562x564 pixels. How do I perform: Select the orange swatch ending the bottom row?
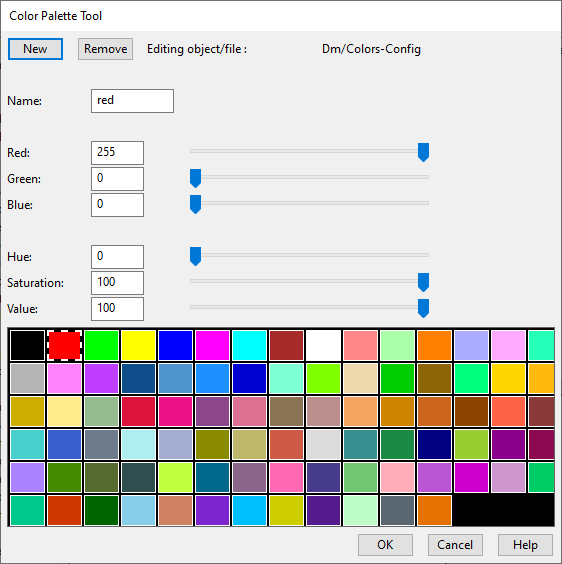434,510
